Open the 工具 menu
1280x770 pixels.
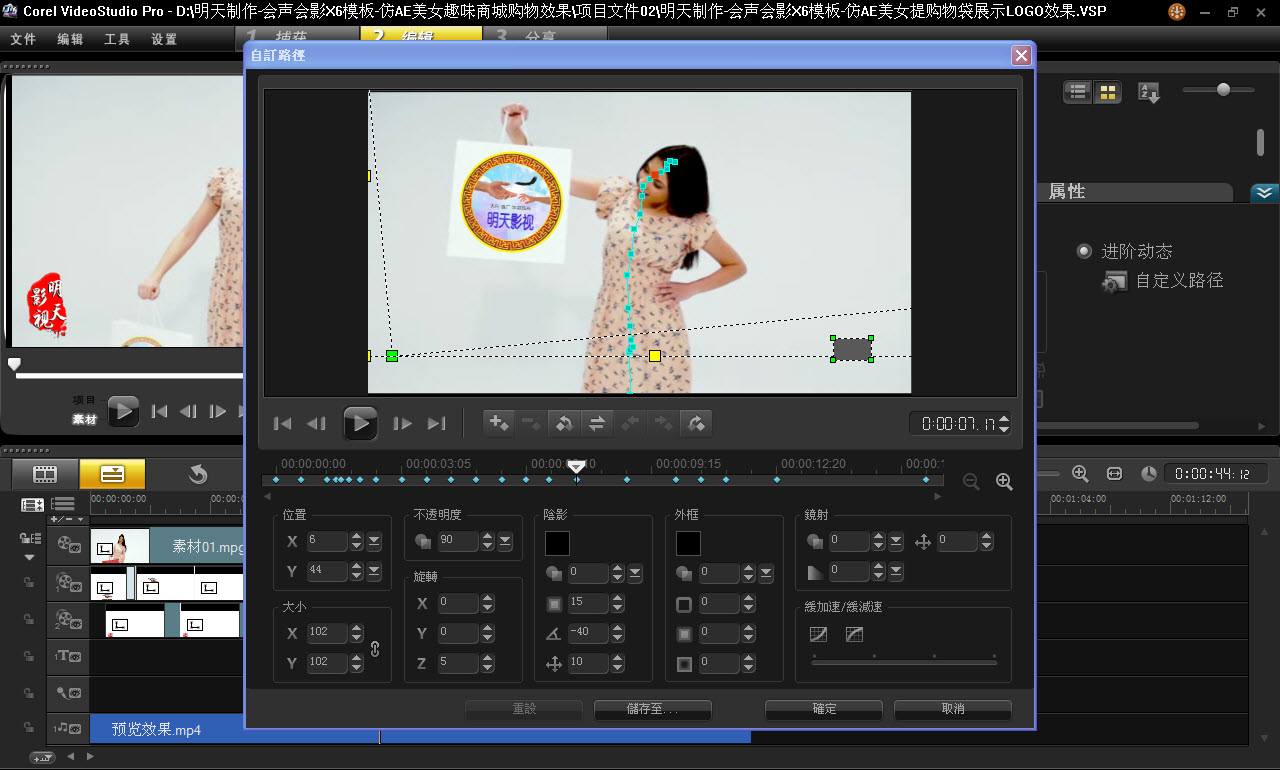point(117,39)
